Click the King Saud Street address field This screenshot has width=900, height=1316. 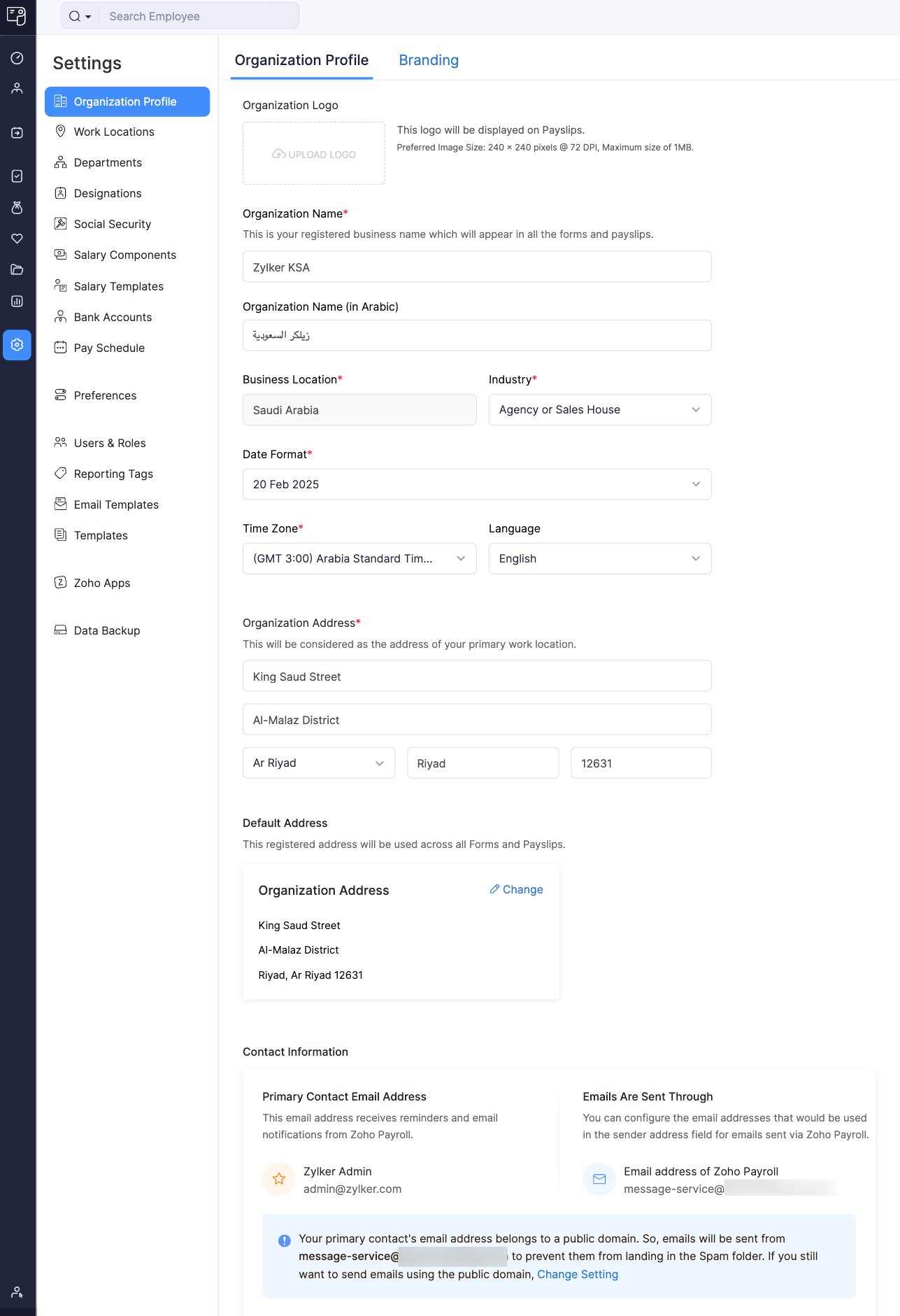pos(477,676)
